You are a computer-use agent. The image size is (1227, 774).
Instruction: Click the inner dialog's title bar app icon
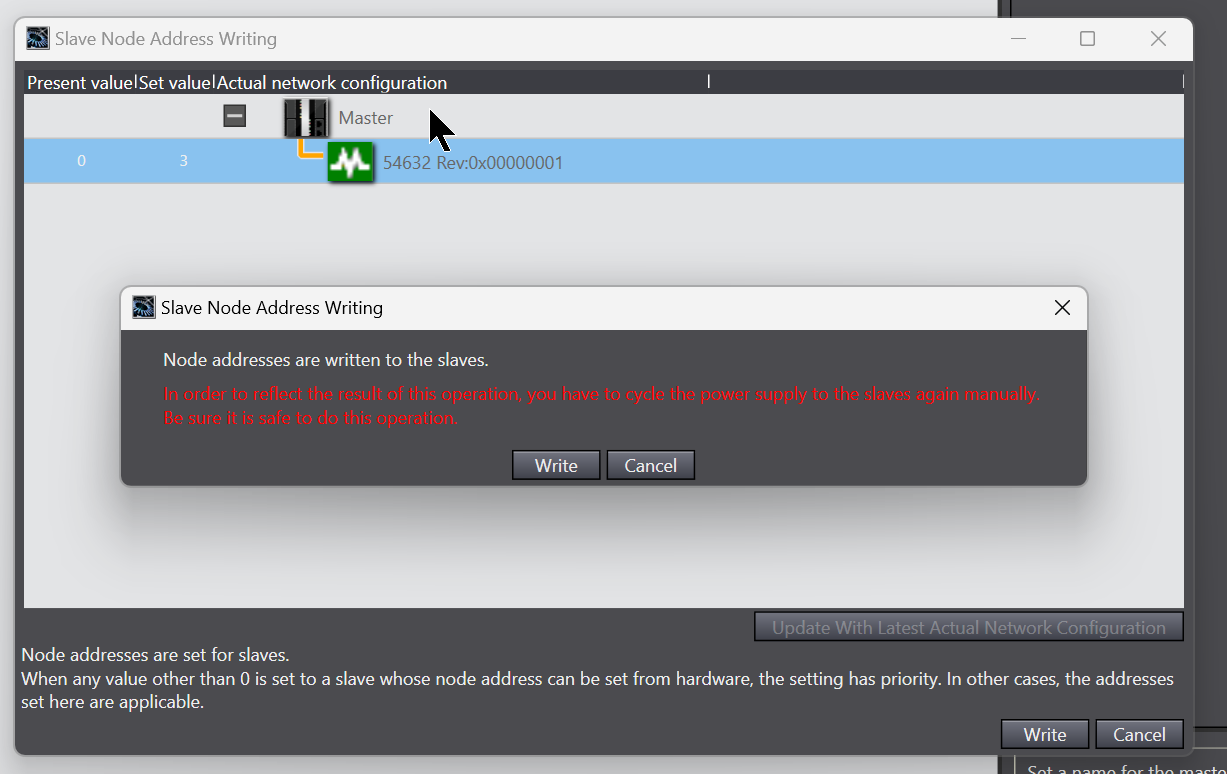point(144,307)
